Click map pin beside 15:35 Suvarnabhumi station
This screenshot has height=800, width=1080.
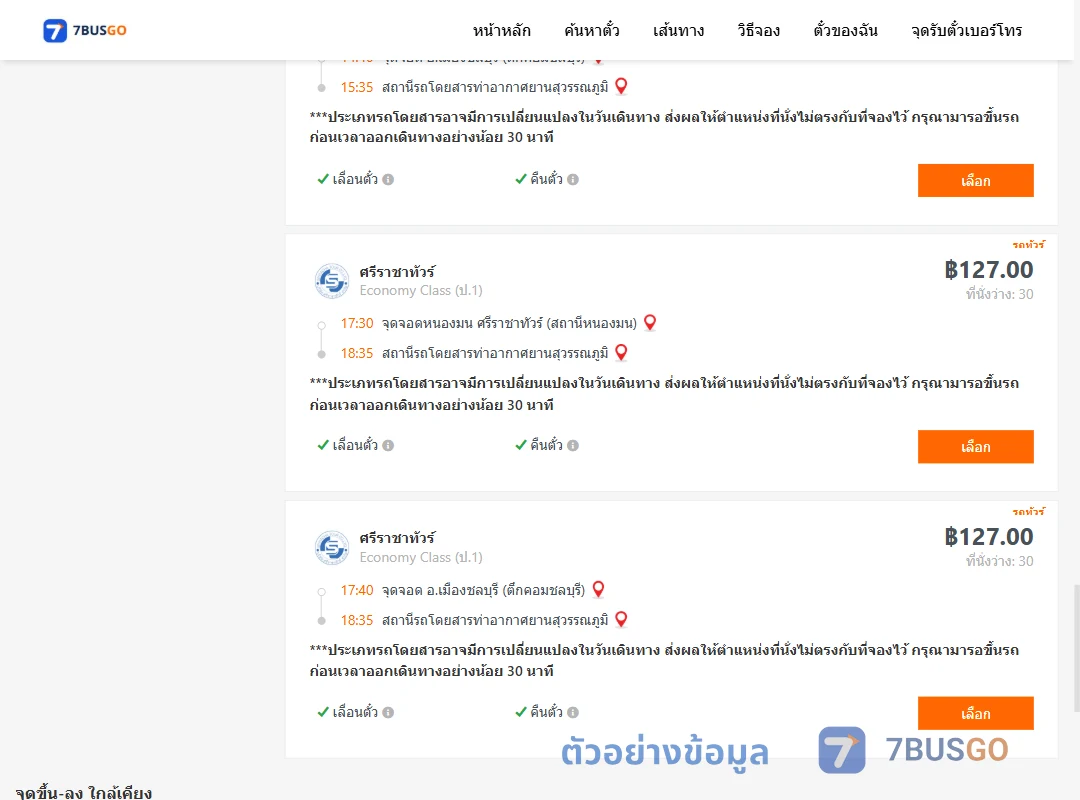pyautogui.click(x=621, y=86)
